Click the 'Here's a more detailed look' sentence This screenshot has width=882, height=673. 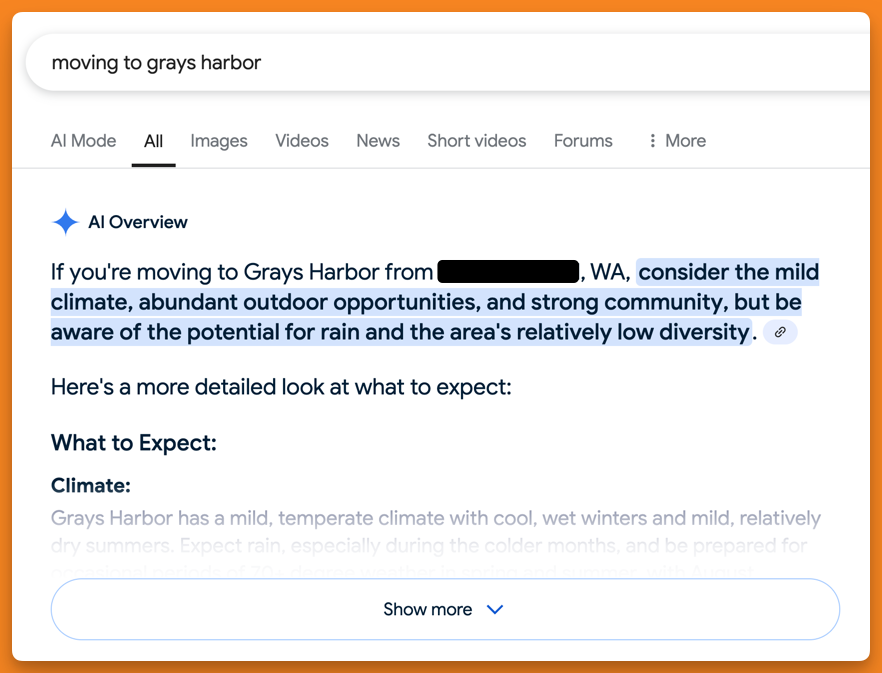coord(281,386)
